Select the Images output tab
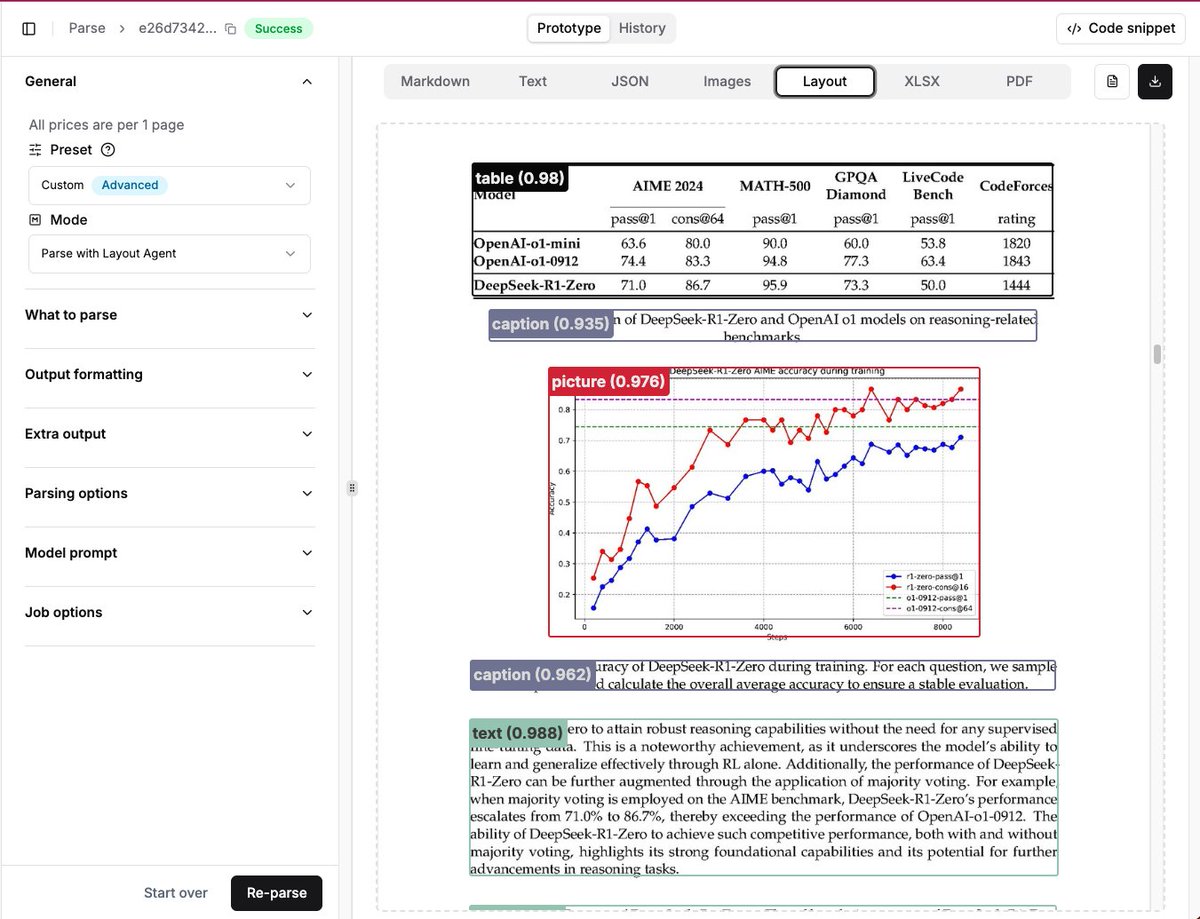The image size is (1200, 919). (727, 82)
